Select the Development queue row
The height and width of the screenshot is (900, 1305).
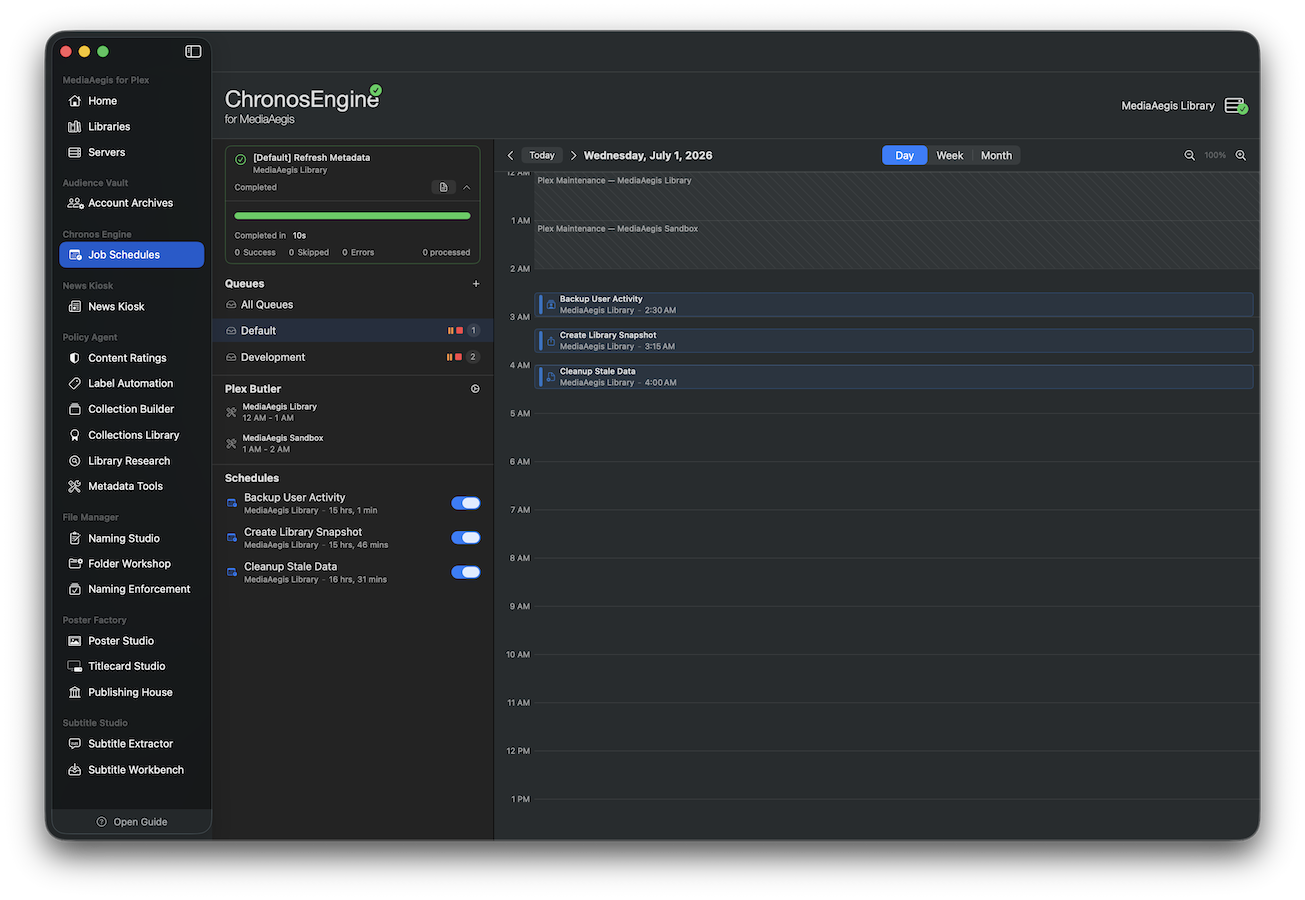point(352,357)
